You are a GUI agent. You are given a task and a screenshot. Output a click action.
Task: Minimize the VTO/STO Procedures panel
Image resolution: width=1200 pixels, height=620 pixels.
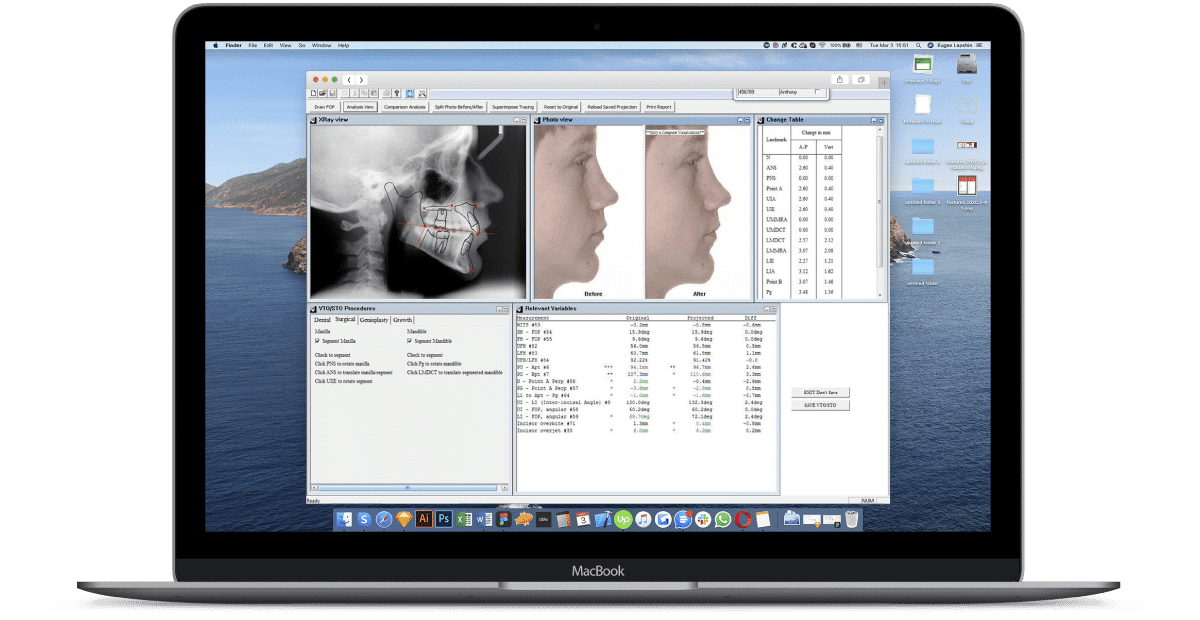coord(498,308)
